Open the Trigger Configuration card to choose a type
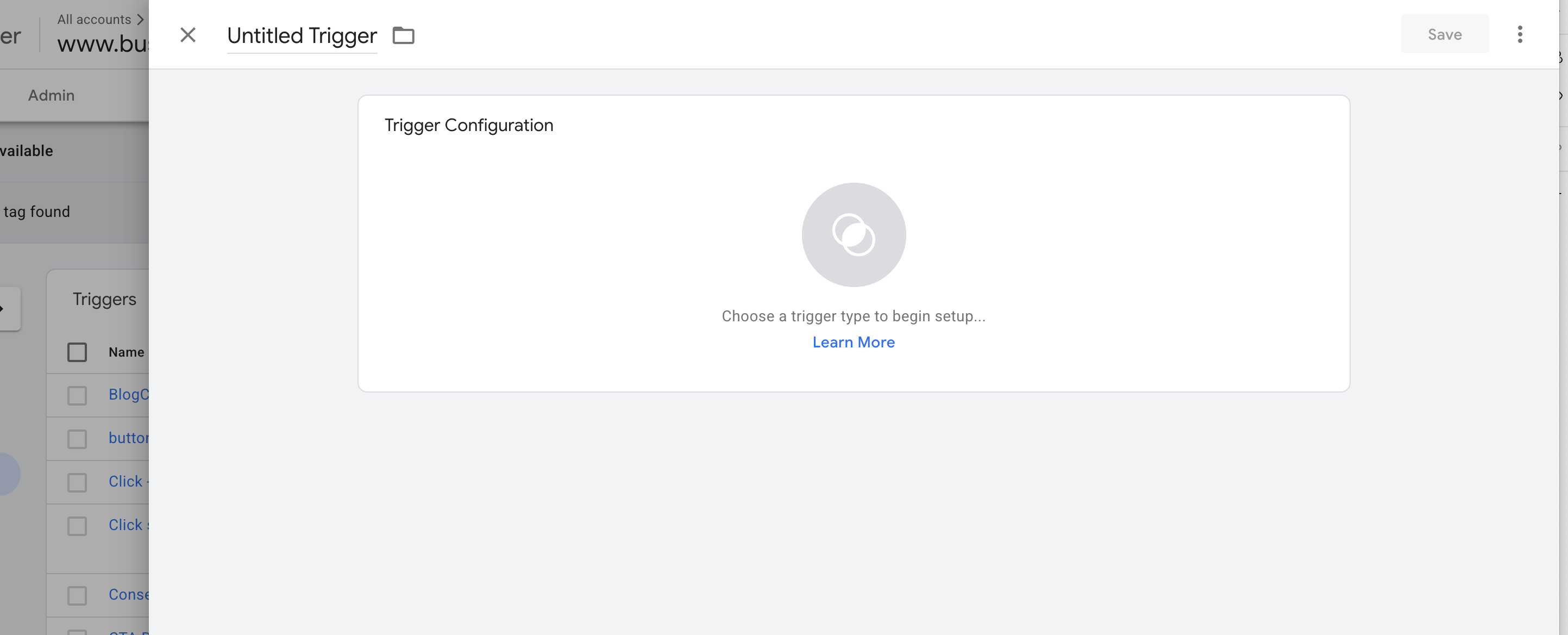 click(853, 244)
